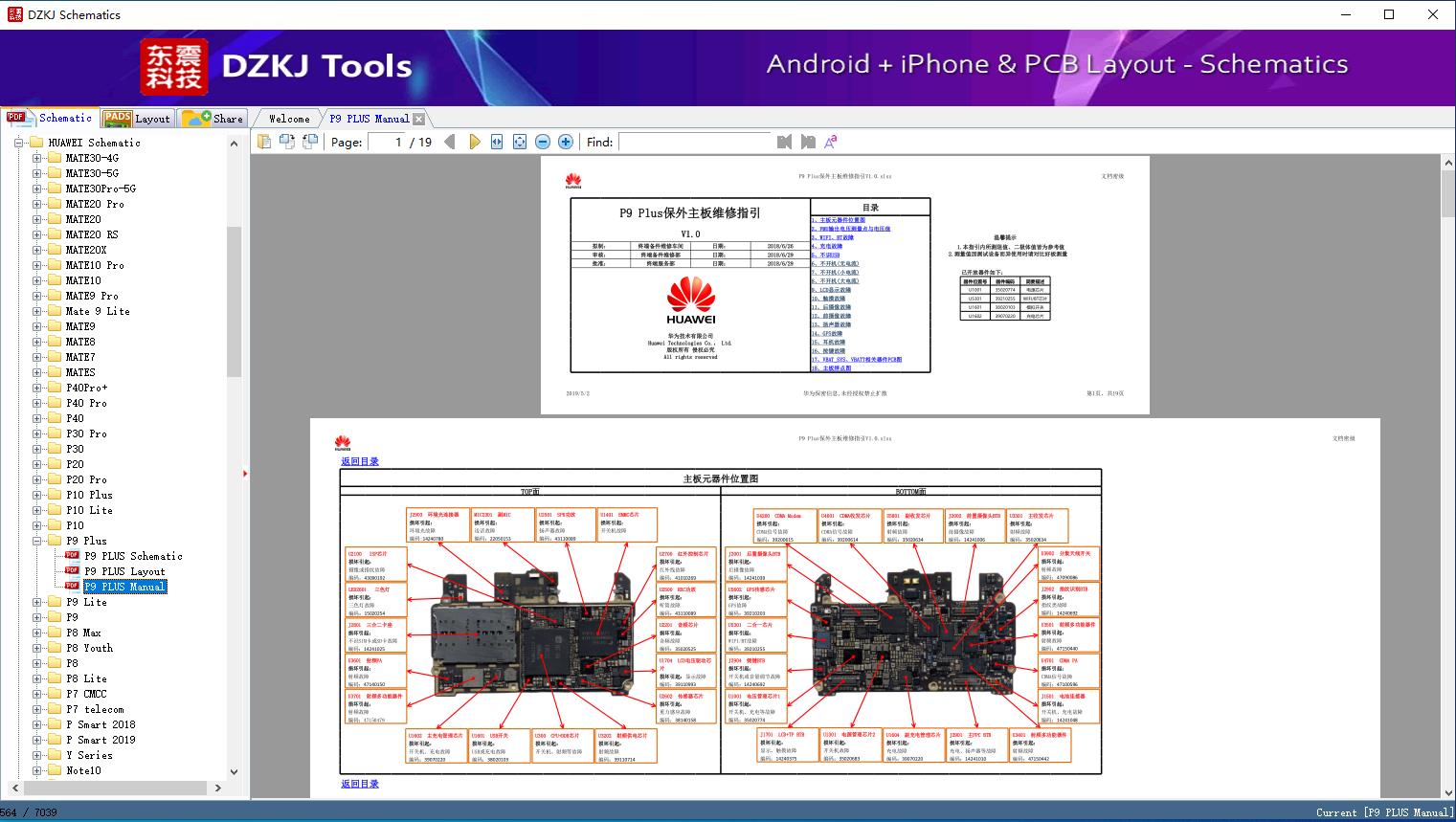1456x822 pixels.
Task: Select the P30 Pro folder
Action: pyautogui.click(x=86, y=433)
